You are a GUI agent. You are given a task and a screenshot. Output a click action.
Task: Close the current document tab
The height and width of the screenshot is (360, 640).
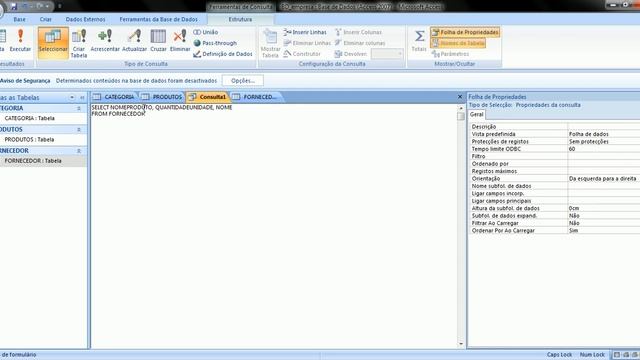click(460, 97)
